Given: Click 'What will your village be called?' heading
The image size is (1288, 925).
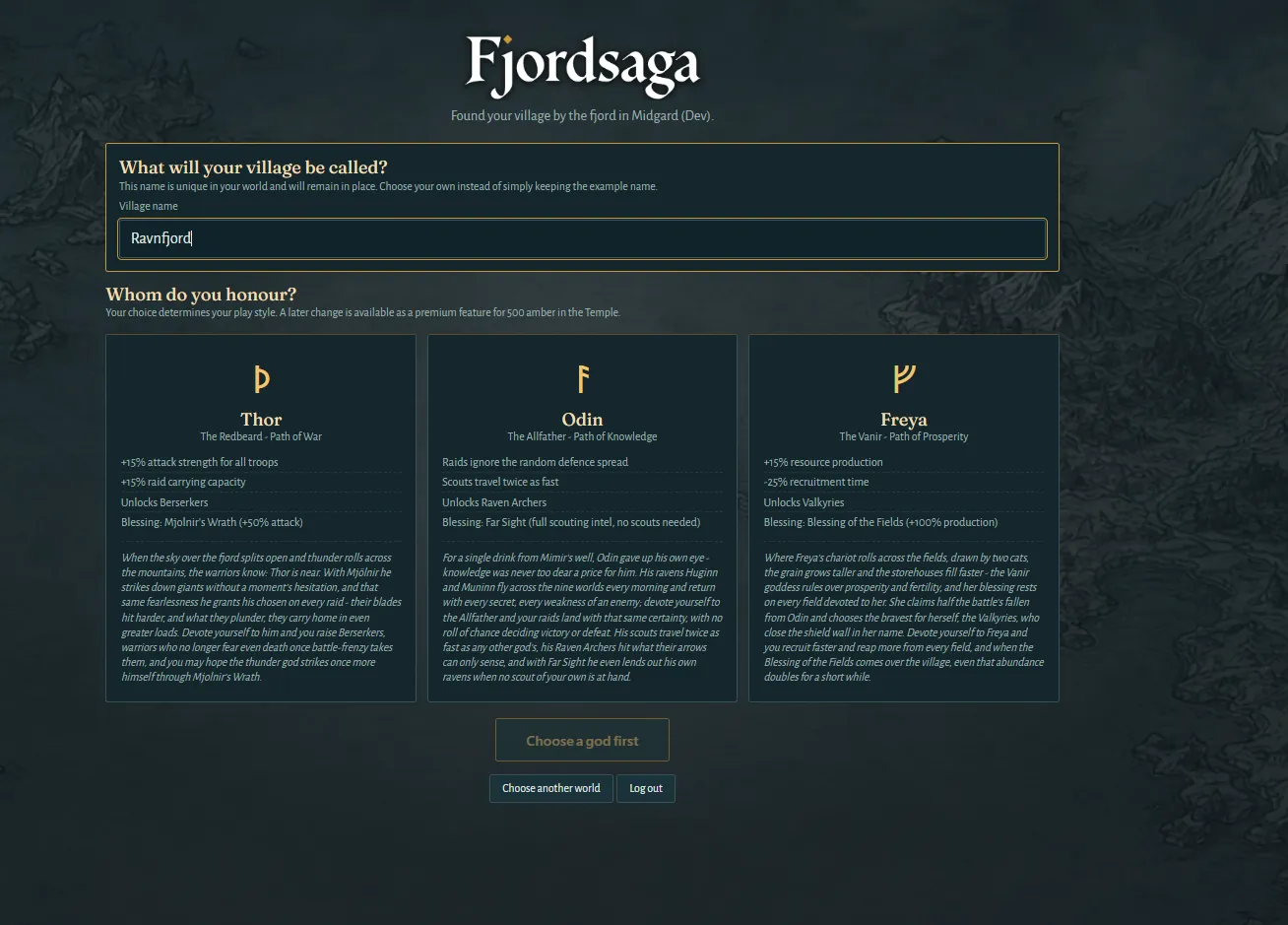Looking at the screenshot, I should (253, 167).
